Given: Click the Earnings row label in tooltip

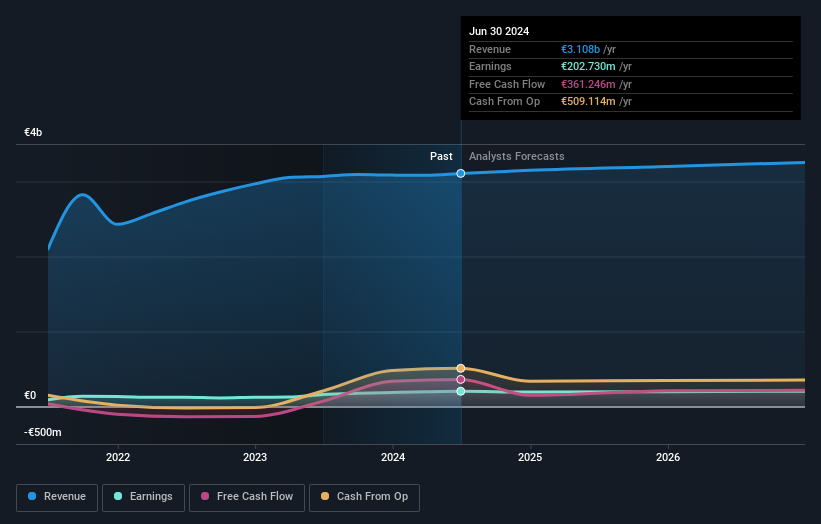Looking at the screenshot, I should [x=490, y=66].
